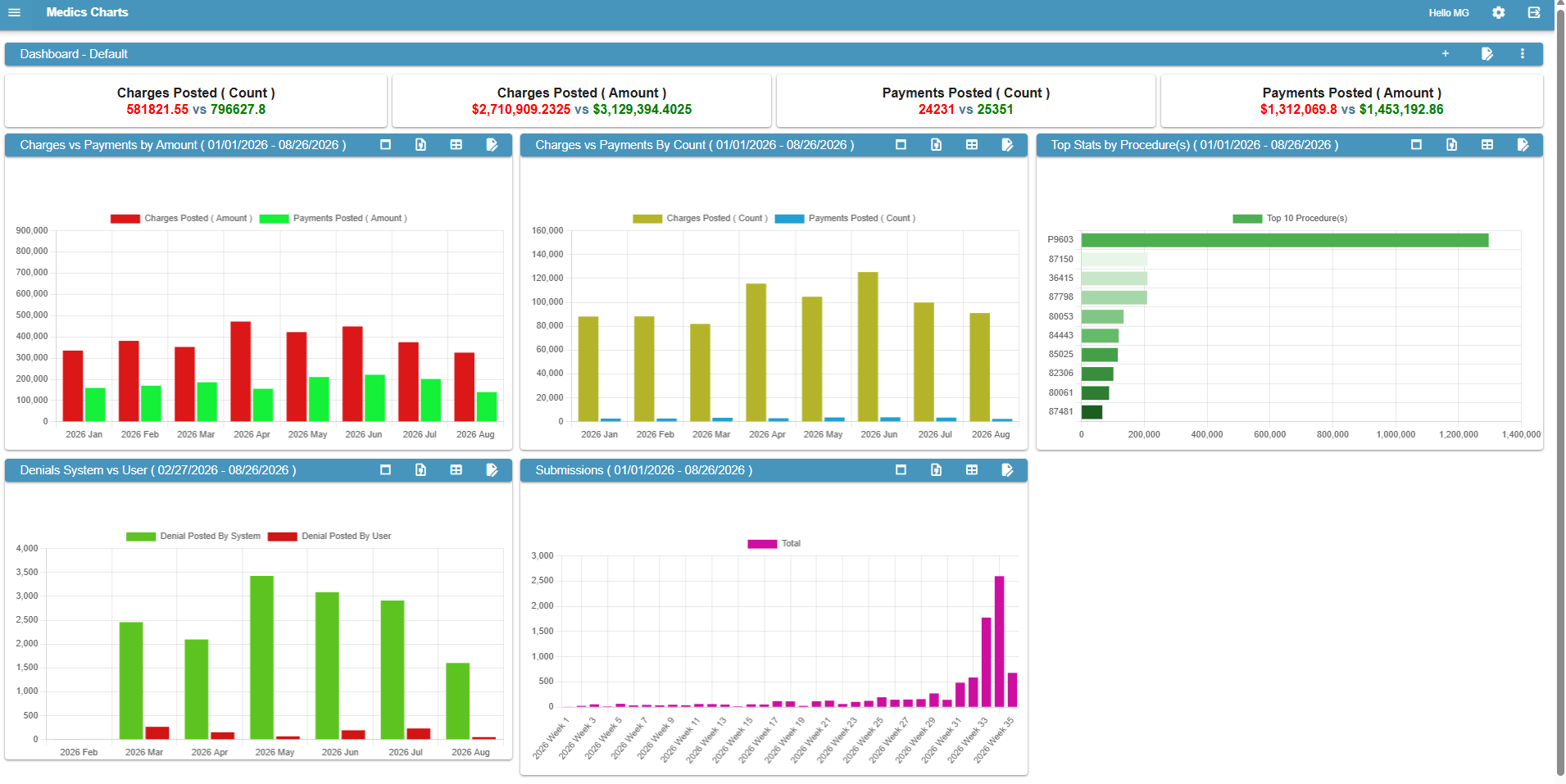Show table view for Charges vs Payments By Count
Screen dimensions: 1566x784
(x=972, y=145)
